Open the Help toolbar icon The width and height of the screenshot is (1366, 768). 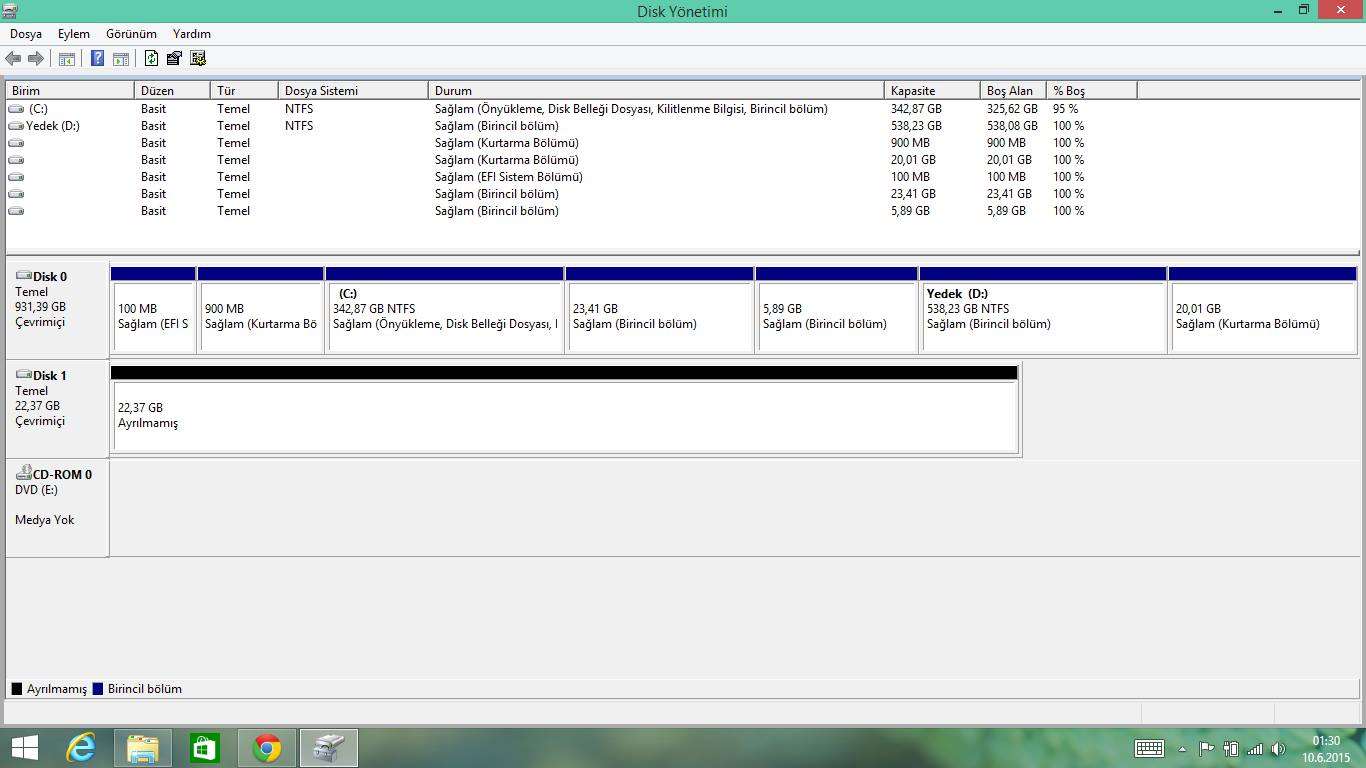tap(97, 59)
